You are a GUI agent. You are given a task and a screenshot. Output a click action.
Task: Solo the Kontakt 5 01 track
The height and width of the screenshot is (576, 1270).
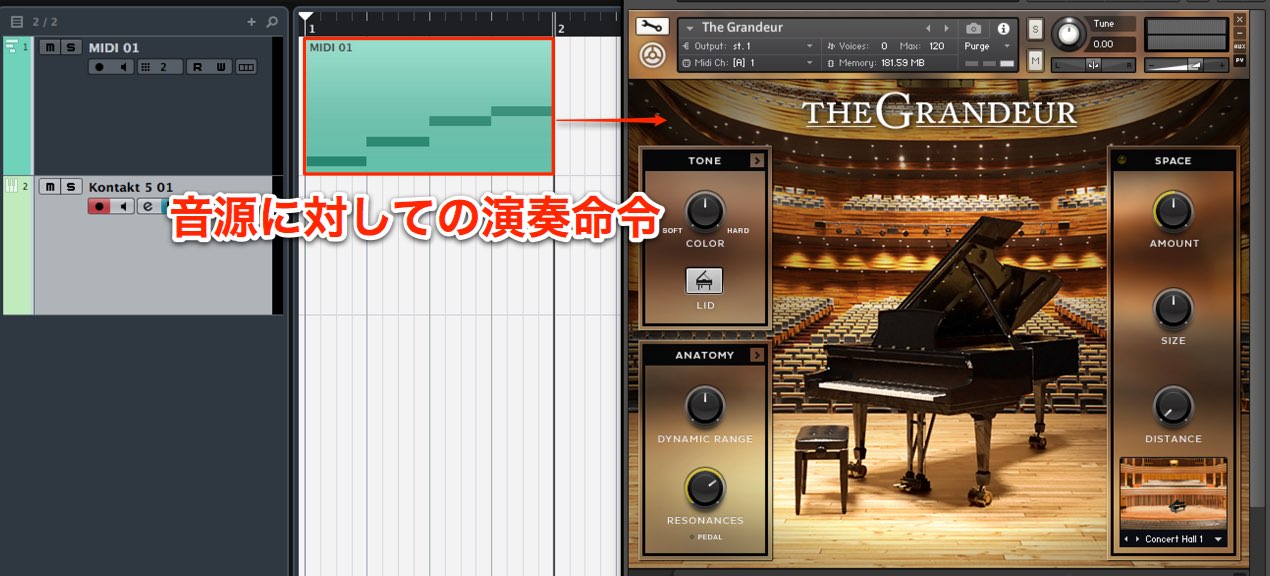(x=70, y=187)
